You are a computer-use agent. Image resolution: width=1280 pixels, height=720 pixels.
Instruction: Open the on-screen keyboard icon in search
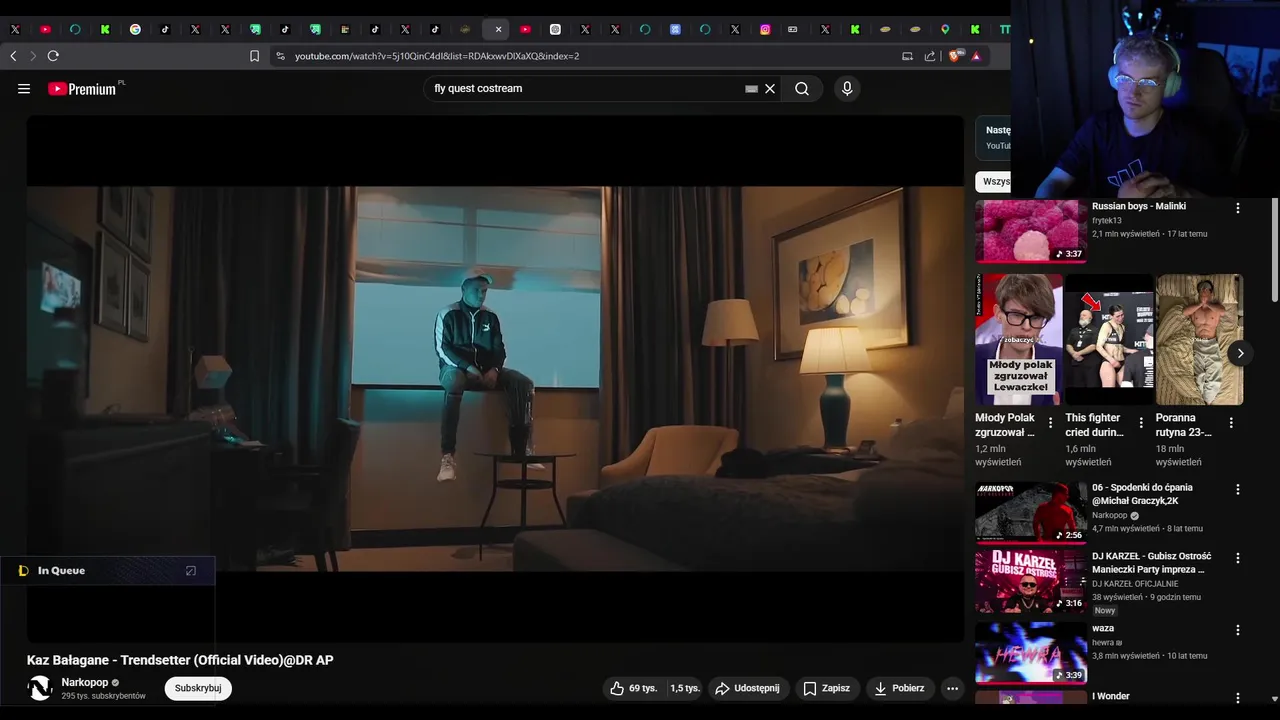point(751,89)
